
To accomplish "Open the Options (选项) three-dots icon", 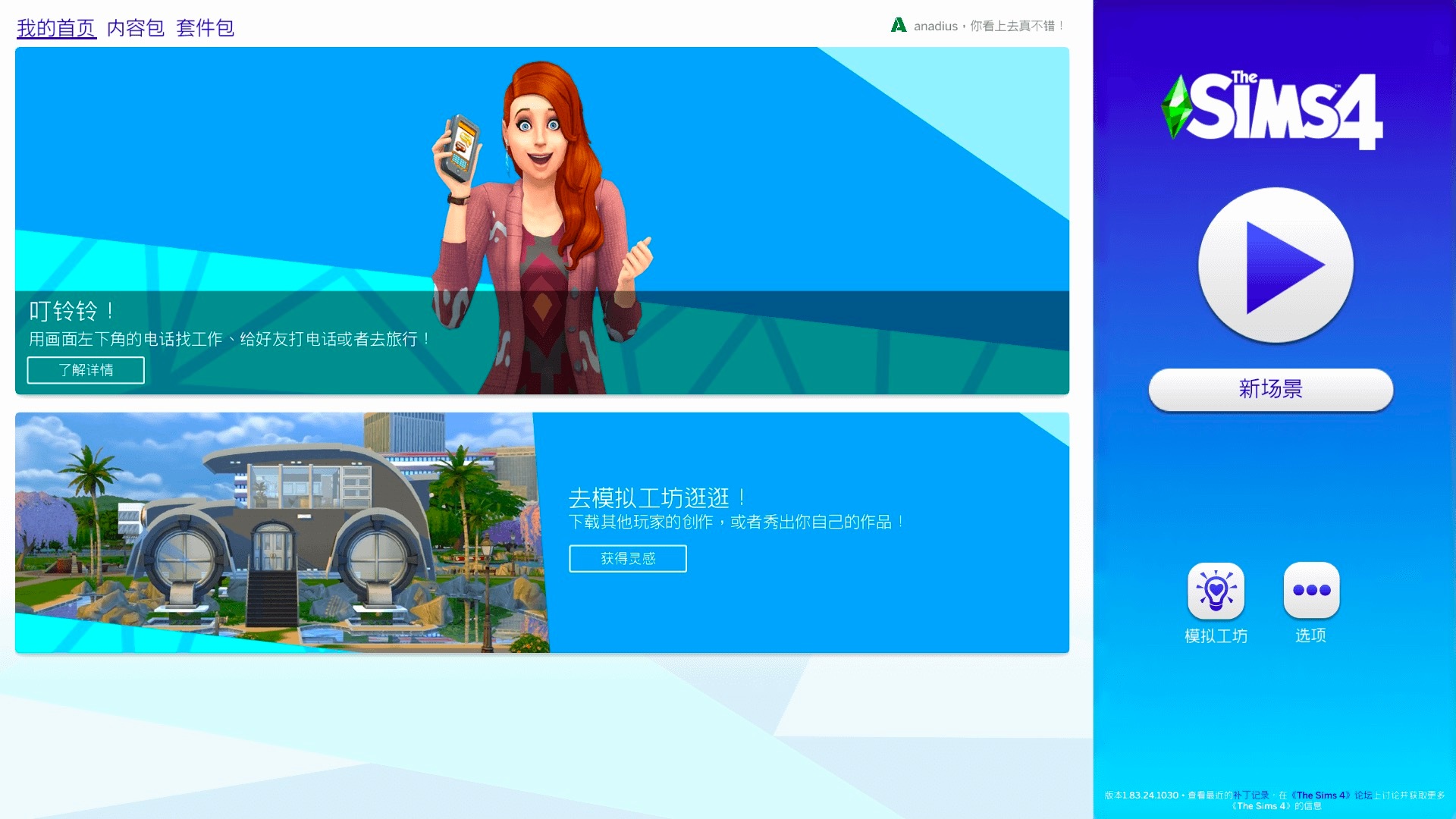I will tap(1311, 590).
